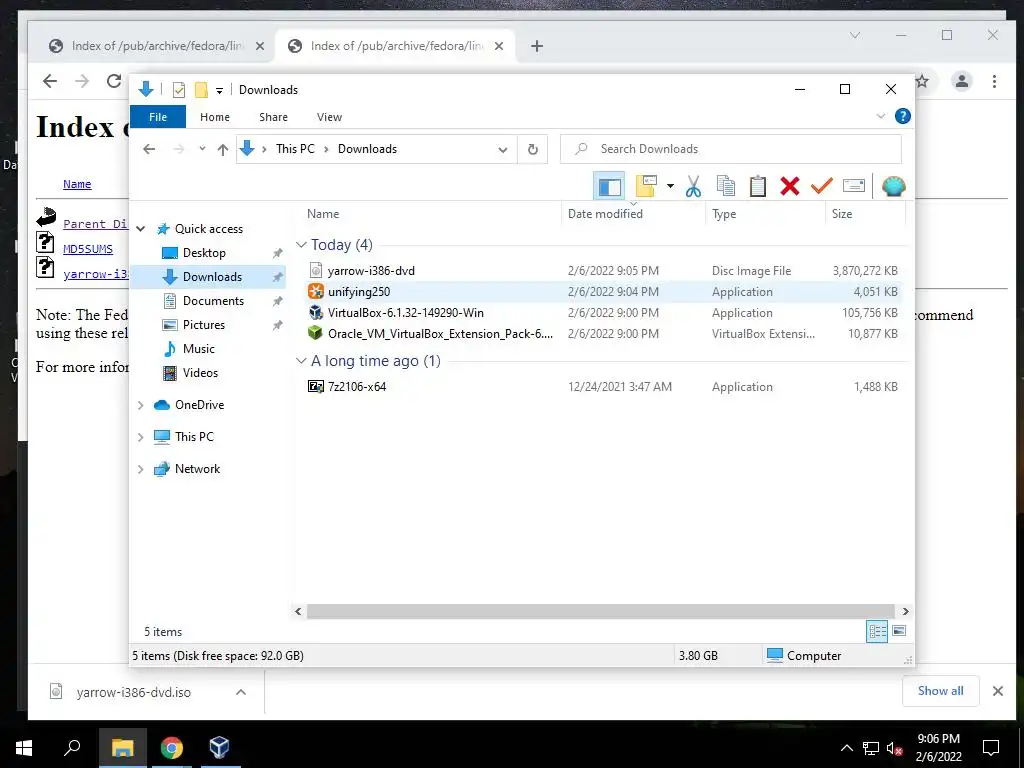Click the Copy icon in toolbar
Screen dimensions: 1024x768
pyautogui.click(x=726, y=187)
